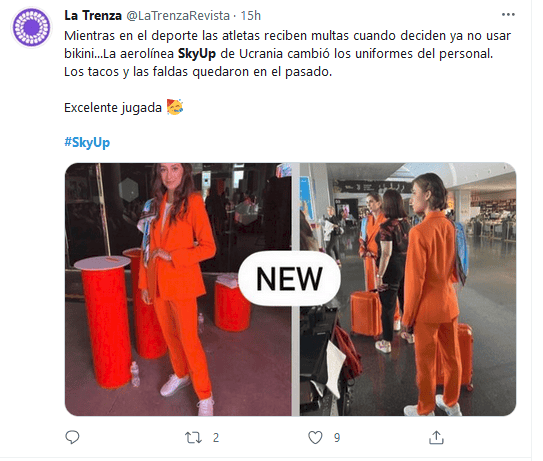Click the orange suitcase in the right photo

pyautogui.click(x=366, y=313)
